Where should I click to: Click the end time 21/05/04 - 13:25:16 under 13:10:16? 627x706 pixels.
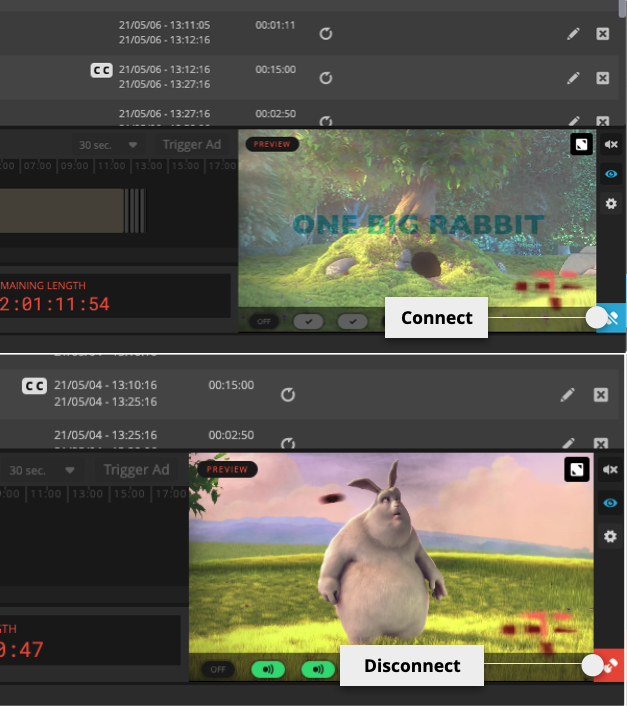(x=106, y=402)
